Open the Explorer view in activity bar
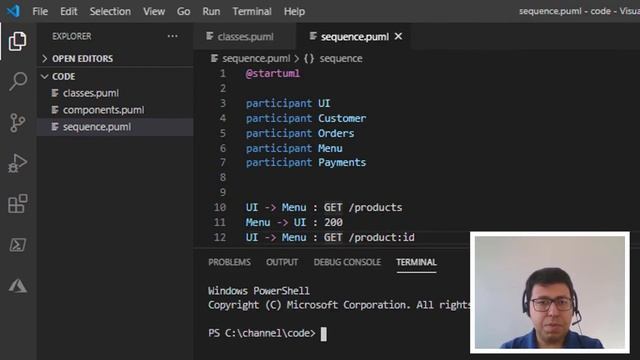Viewport: 640px width, 360px height. pyautogui.click(x=18, y=41)
